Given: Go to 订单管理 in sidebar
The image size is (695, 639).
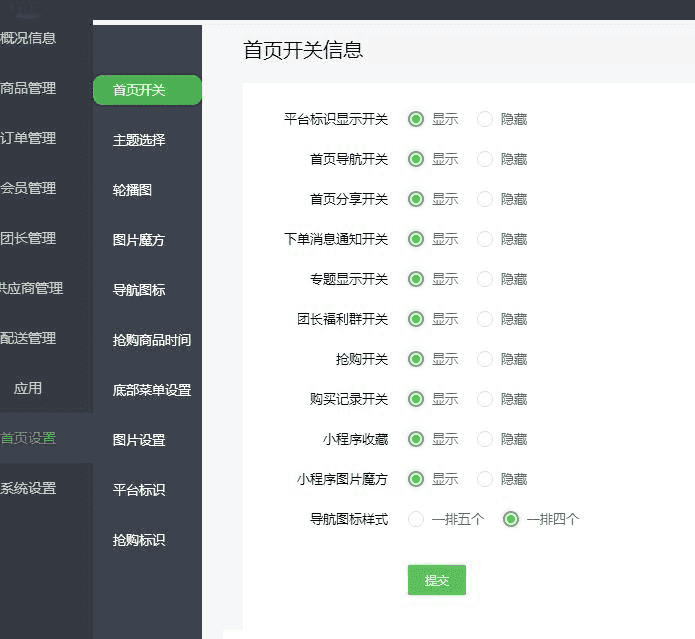Looking at the screenshot, I should 28,138.
